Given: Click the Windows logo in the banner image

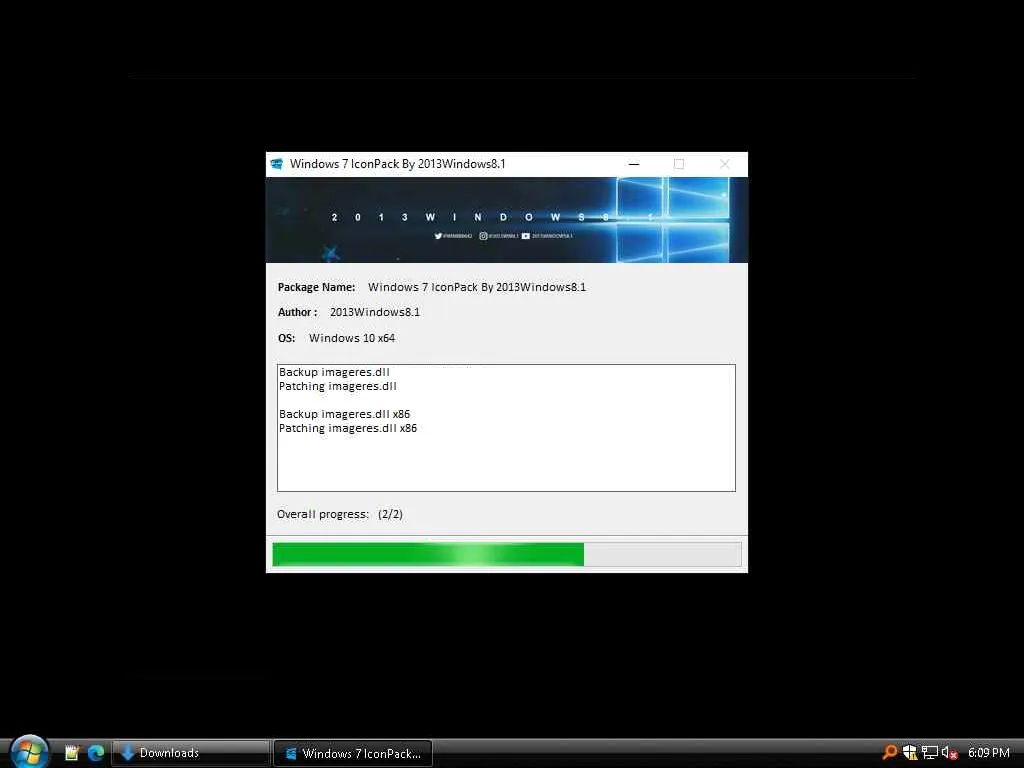Looking at the screenshot, I should click(673, 219).
